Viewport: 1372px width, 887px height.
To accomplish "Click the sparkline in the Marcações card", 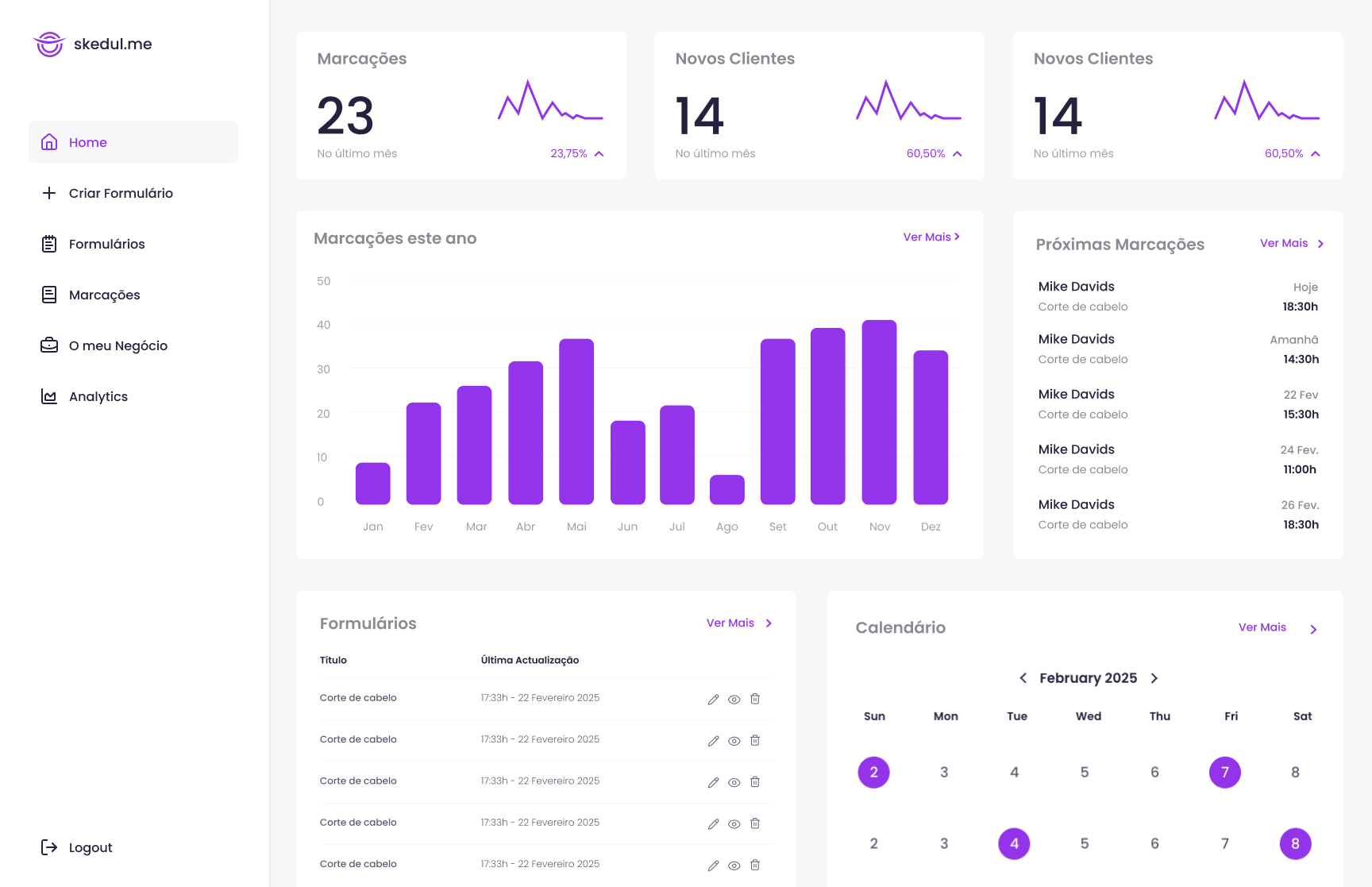I will (x=551, y=100).
